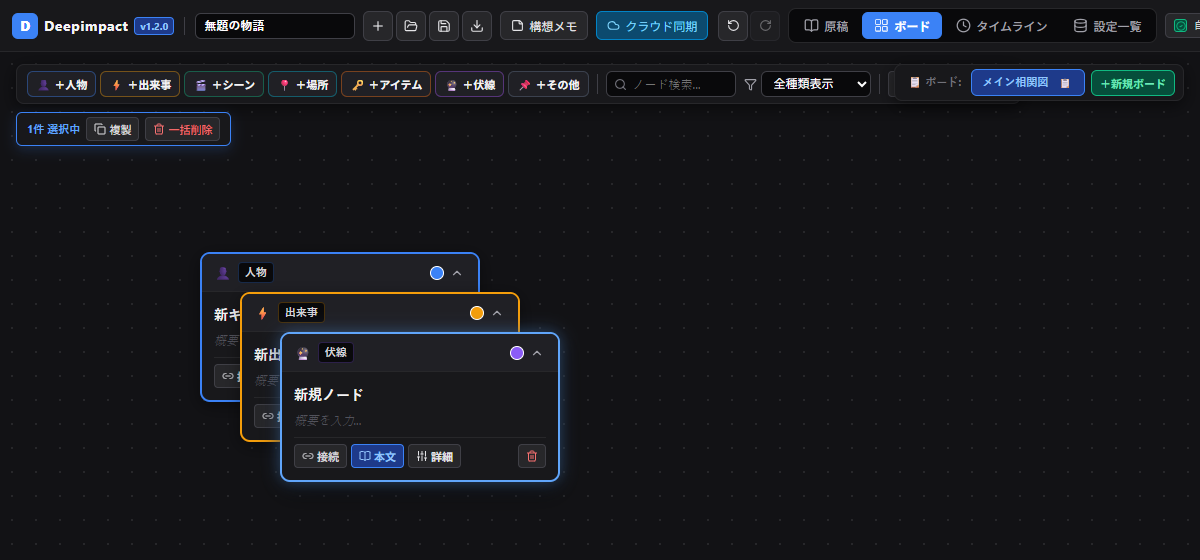Screen dimensions: 1200x560
Task: Click the 概要を入力 summary field on 伏線 card
Action: (420, 420)
